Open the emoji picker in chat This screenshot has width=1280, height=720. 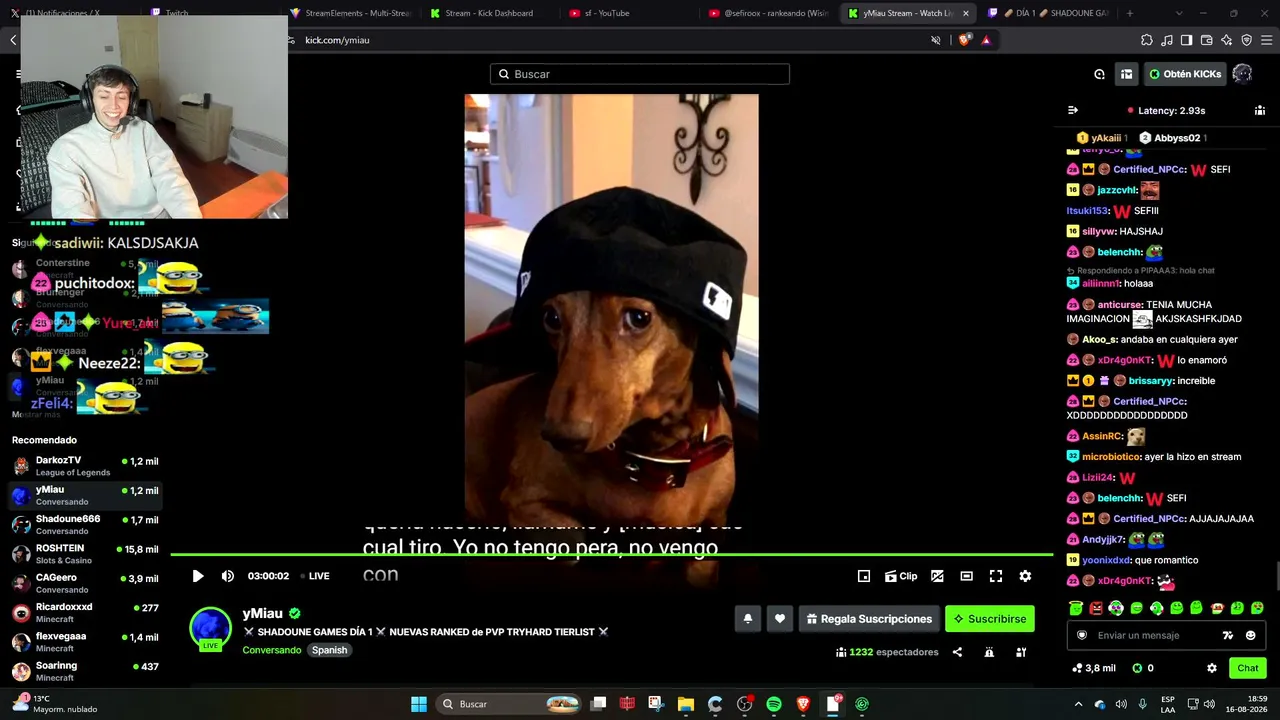[x=1250, y=635]
